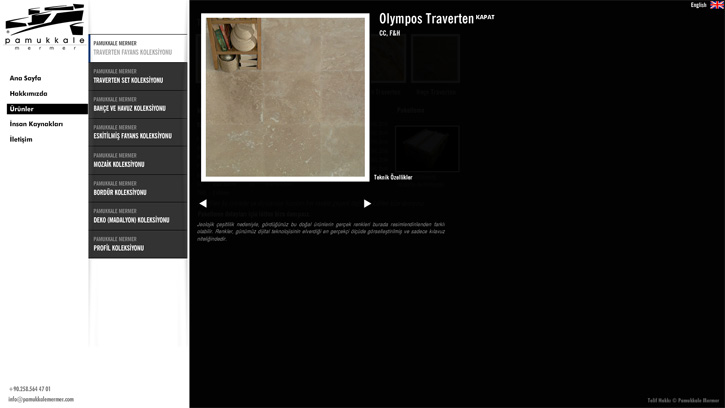Close the product popup with KAPAT

point(485,17)
